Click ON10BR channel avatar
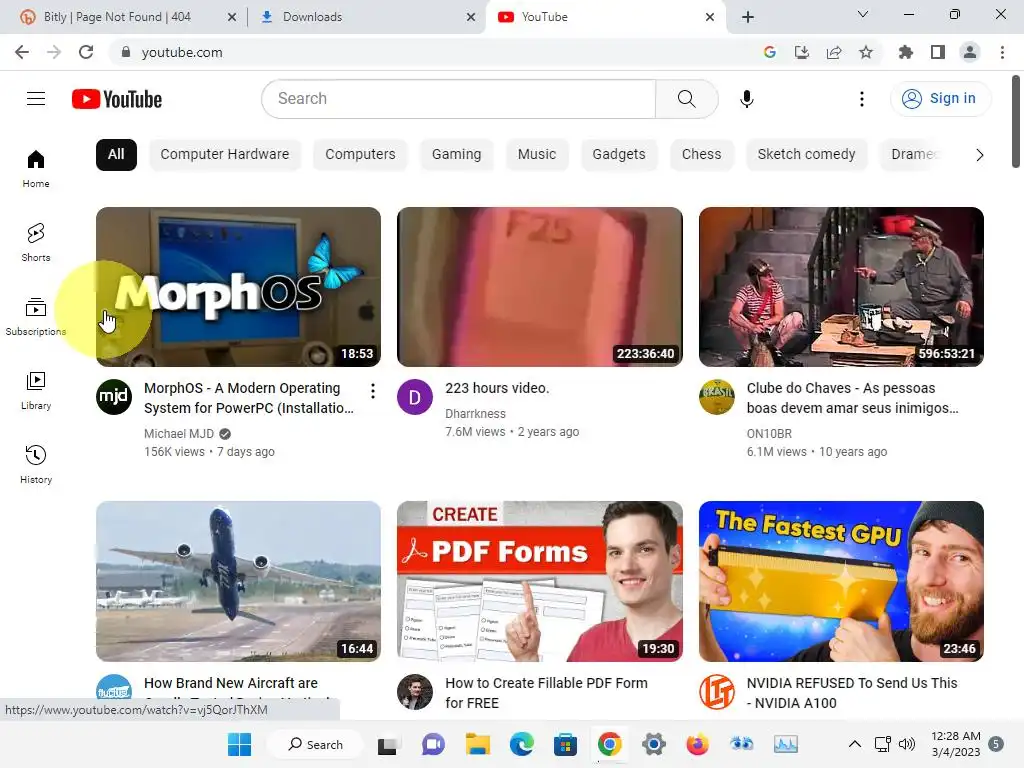This screenshot has width=1024, height=768. point(716,396)
